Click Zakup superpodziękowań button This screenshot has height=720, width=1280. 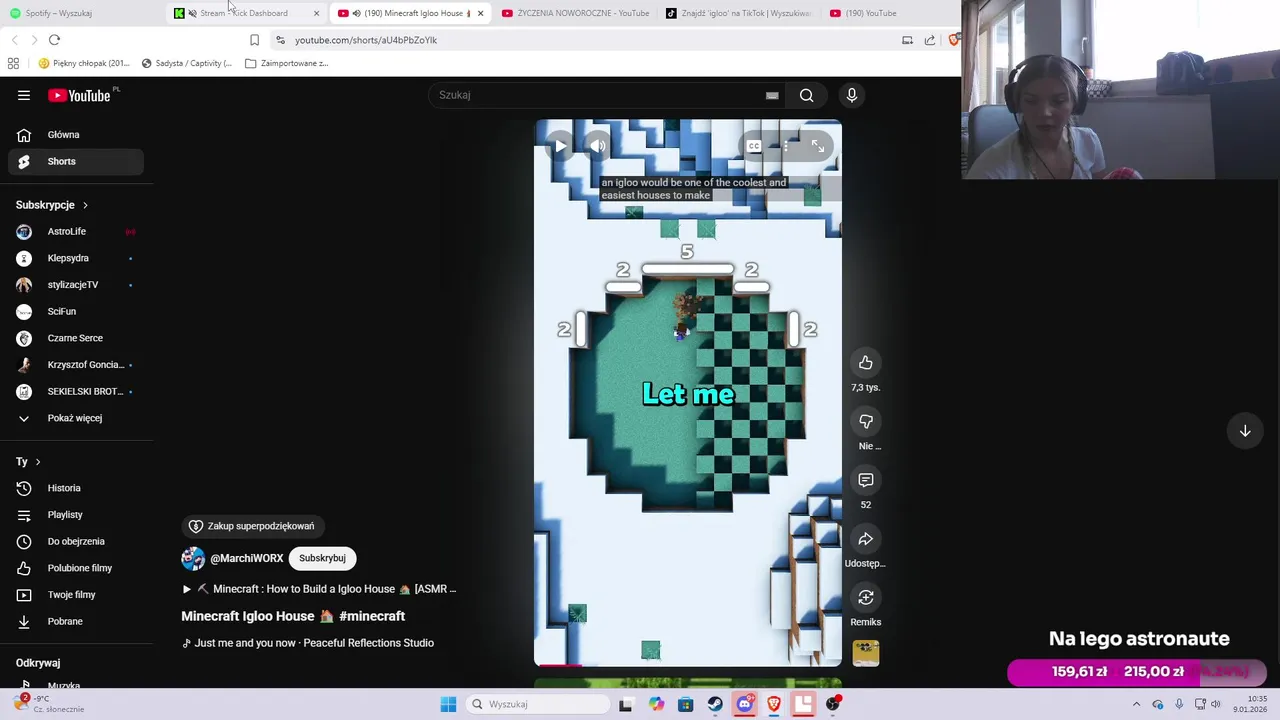(x=252, y=526)
